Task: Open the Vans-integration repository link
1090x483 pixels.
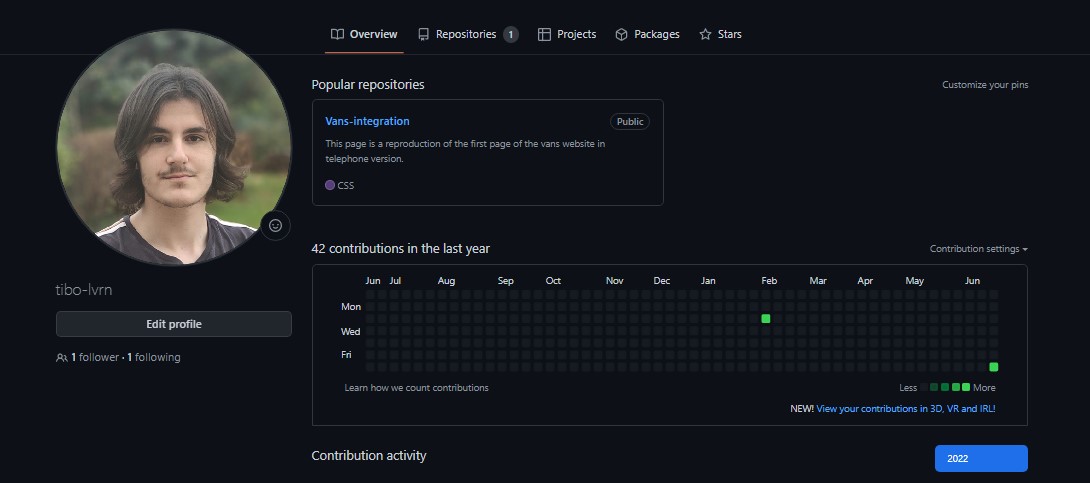Action: pyautogui.click(x=367, y=121)
